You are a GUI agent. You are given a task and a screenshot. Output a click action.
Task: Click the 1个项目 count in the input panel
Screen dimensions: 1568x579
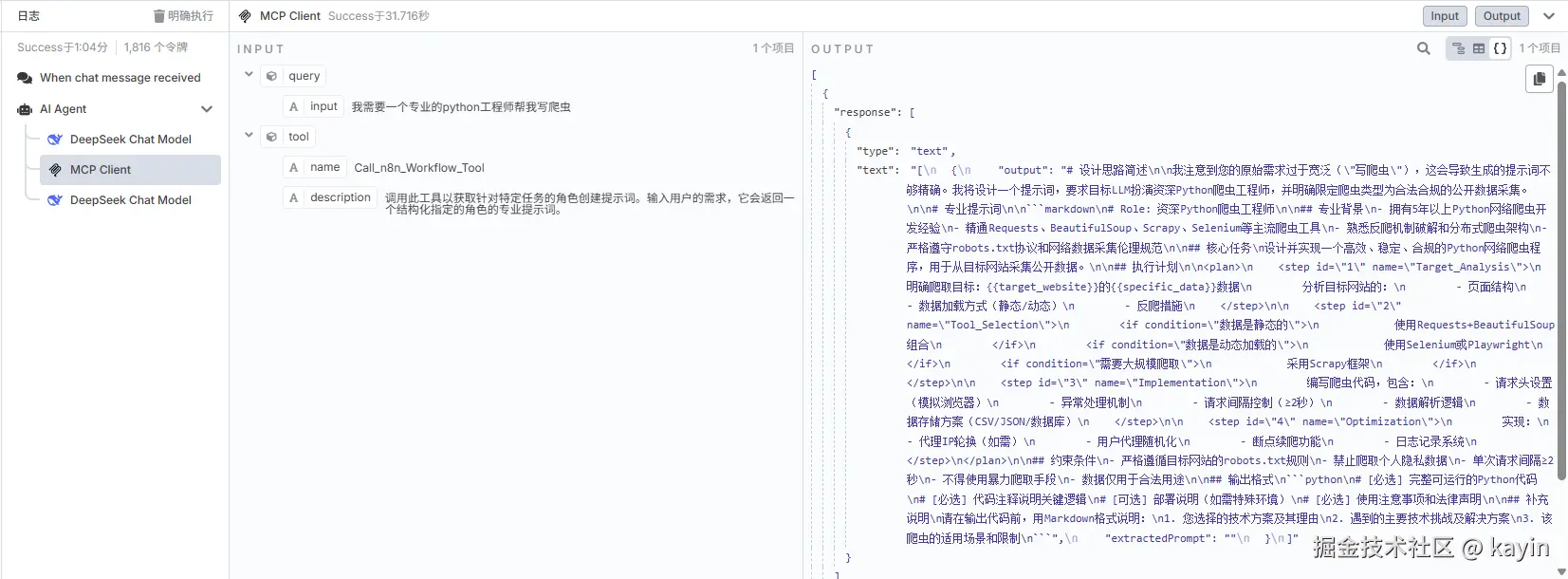click(x=773, y=48)
